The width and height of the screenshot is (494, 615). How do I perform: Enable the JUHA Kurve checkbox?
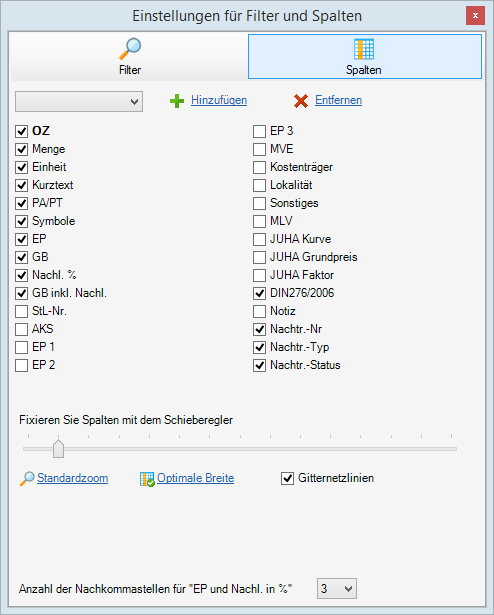coord(259,239)
